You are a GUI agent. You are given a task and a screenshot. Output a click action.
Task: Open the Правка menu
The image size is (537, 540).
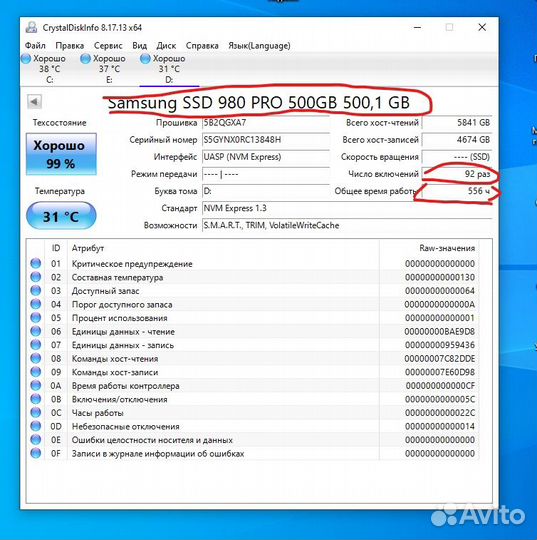click(x=70, y=45)
